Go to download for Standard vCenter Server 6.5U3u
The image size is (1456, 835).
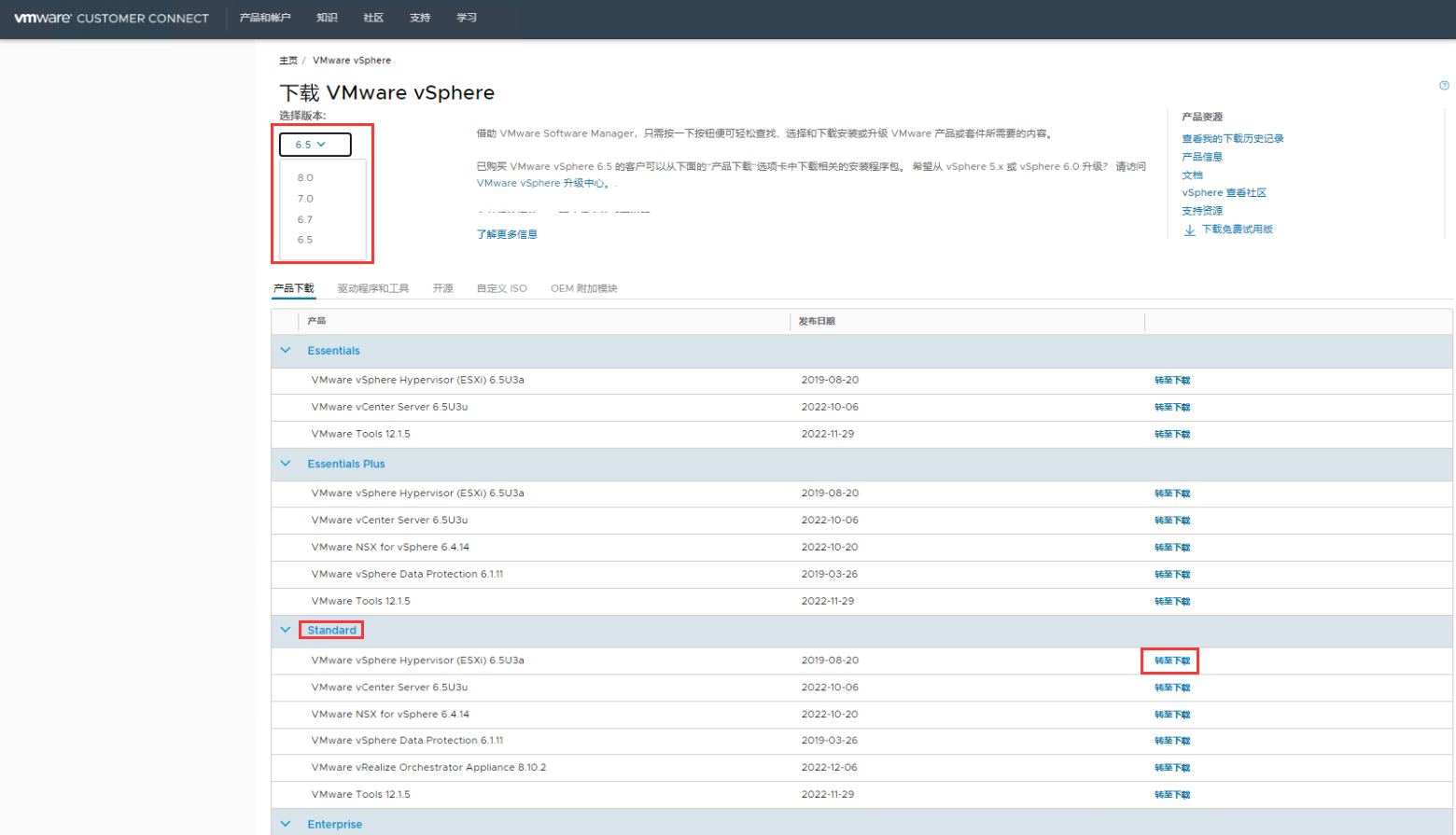coord(1172,688)
